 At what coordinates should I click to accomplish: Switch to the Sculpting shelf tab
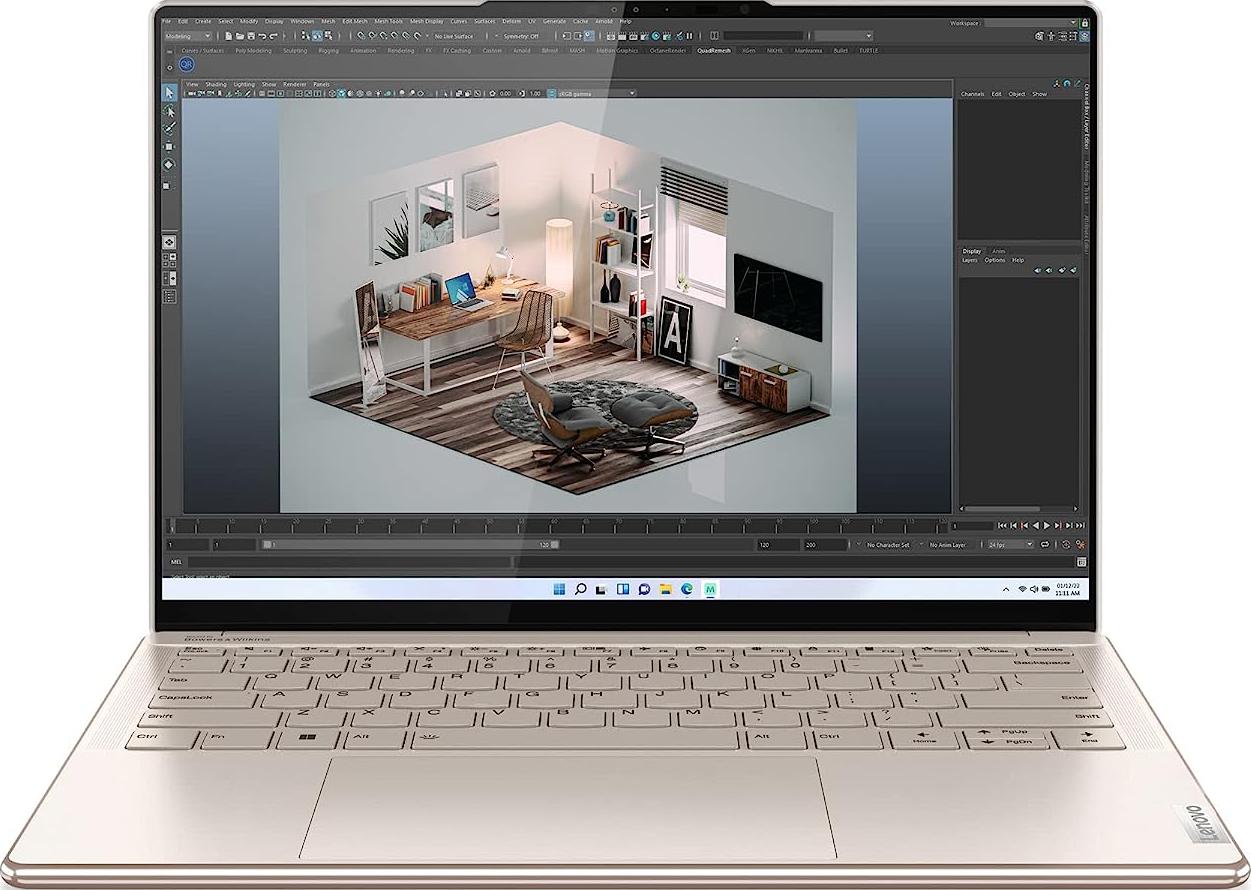[x=295, y=50]
